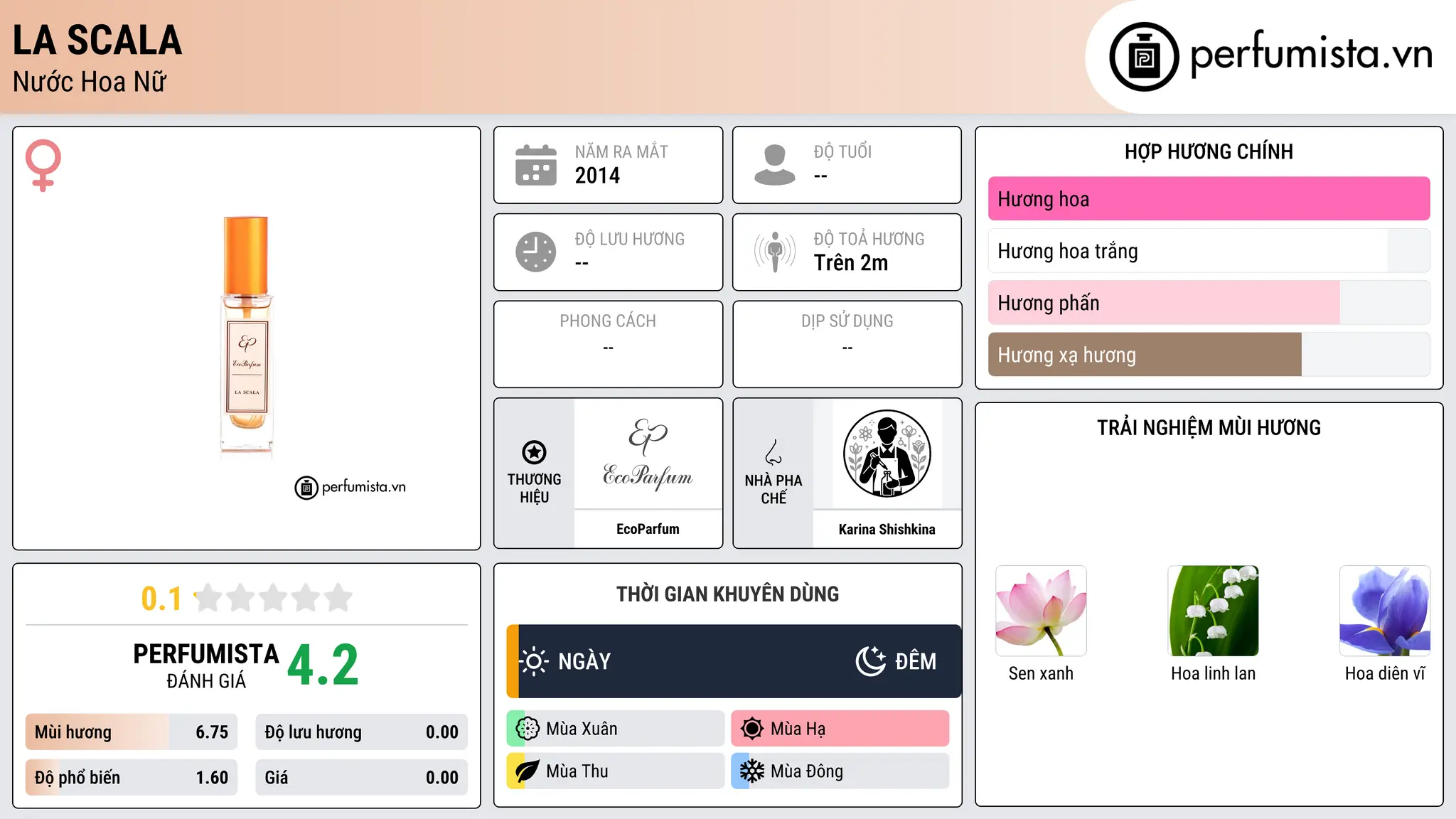This screenshot has width=1456, height=819.
Task: Select the Hoa diên vĩ note image
Action: pos(1385,611)
